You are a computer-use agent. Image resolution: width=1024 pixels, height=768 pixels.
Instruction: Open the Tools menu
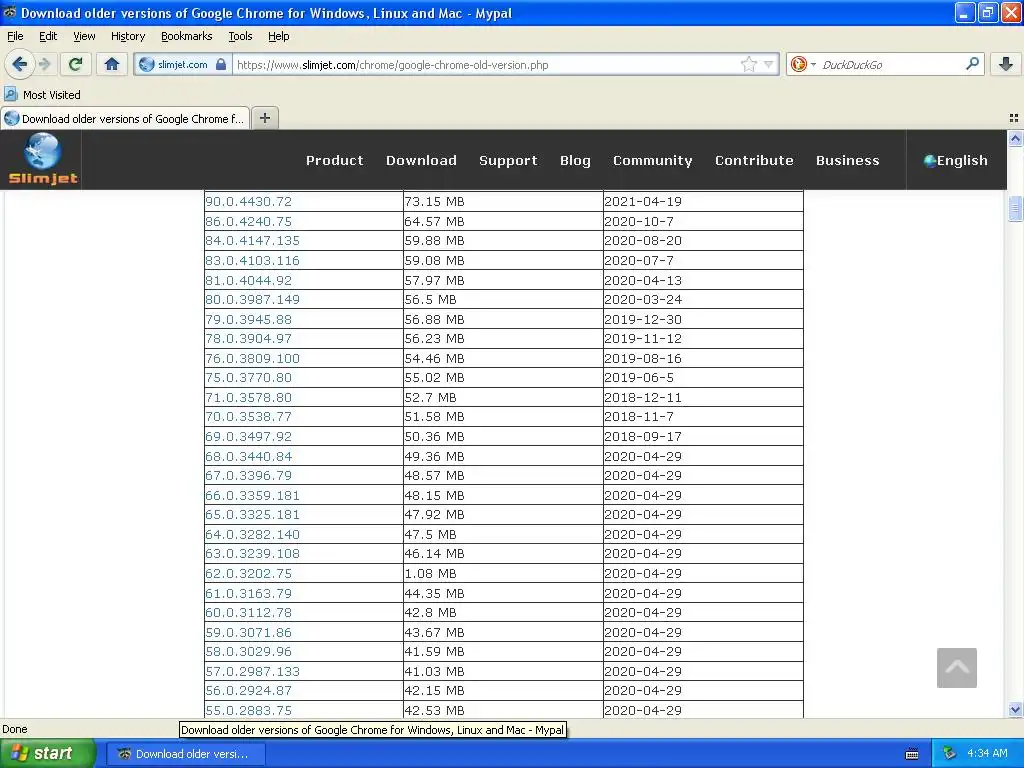pyautogui.click(x=240, y=36)
